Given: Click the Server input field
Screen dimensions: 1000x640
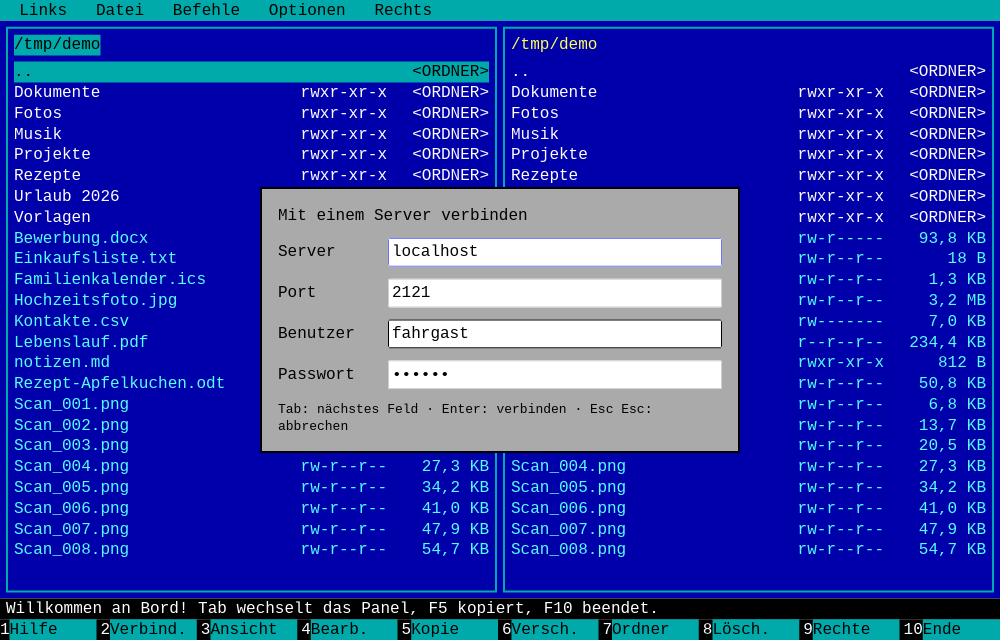Looking at the screenshot, I should point(554,252).
